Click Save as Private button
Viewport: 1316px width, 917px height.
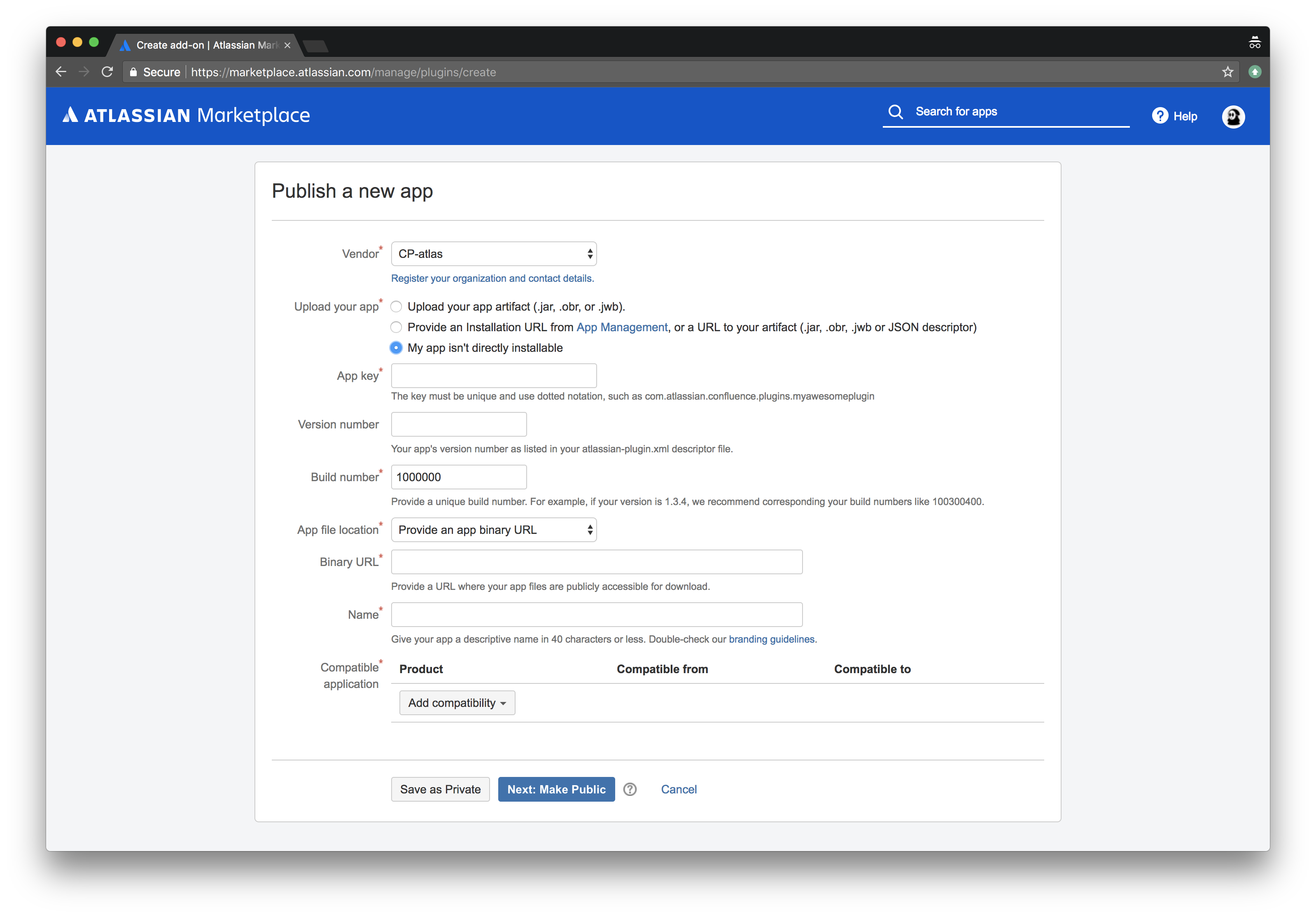(x=440, y=789)
